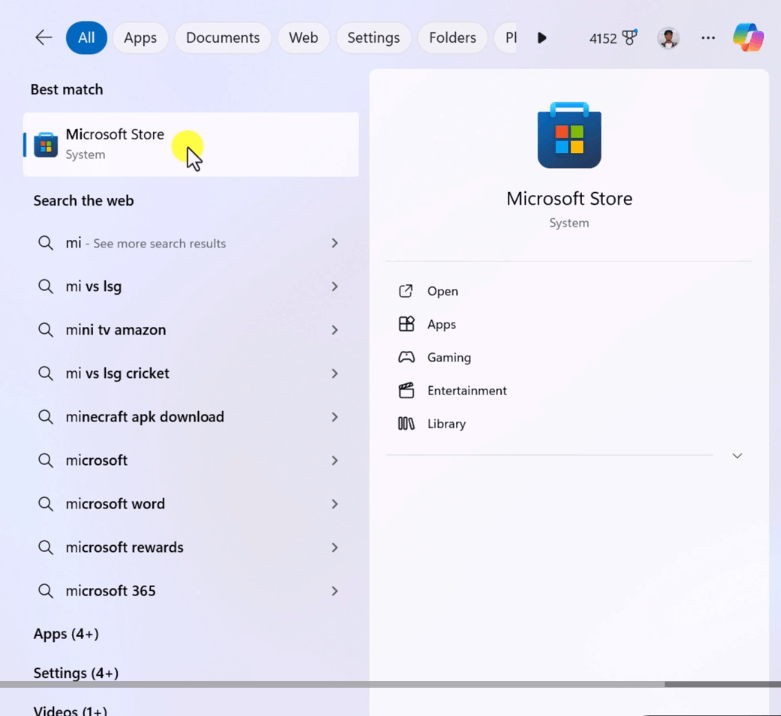Click the Library books icon
The image size is (781, 716).
pyautogui.click(x=406, y=424)
